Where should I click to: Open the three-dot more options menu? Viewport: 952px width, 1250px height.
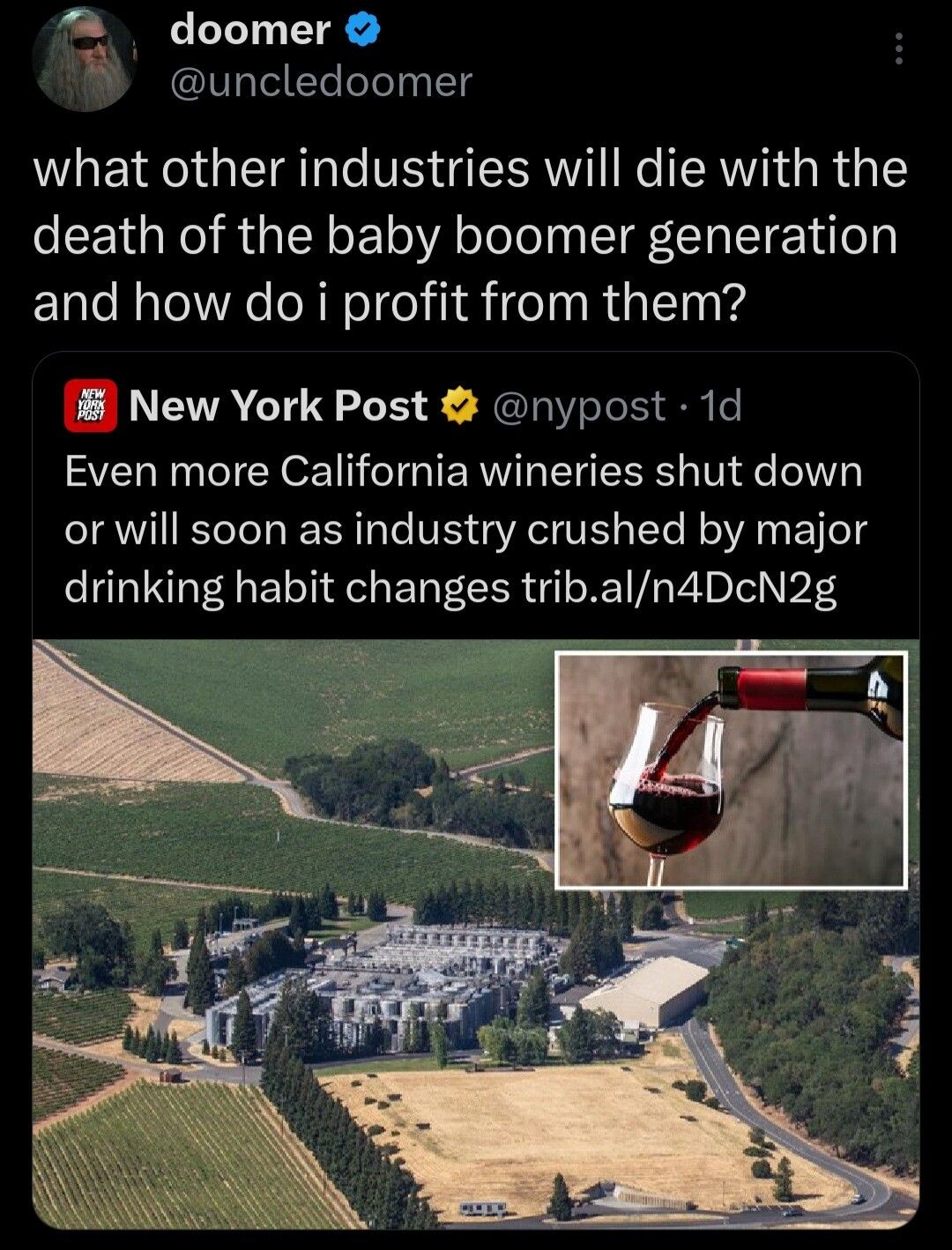[898, 49]
